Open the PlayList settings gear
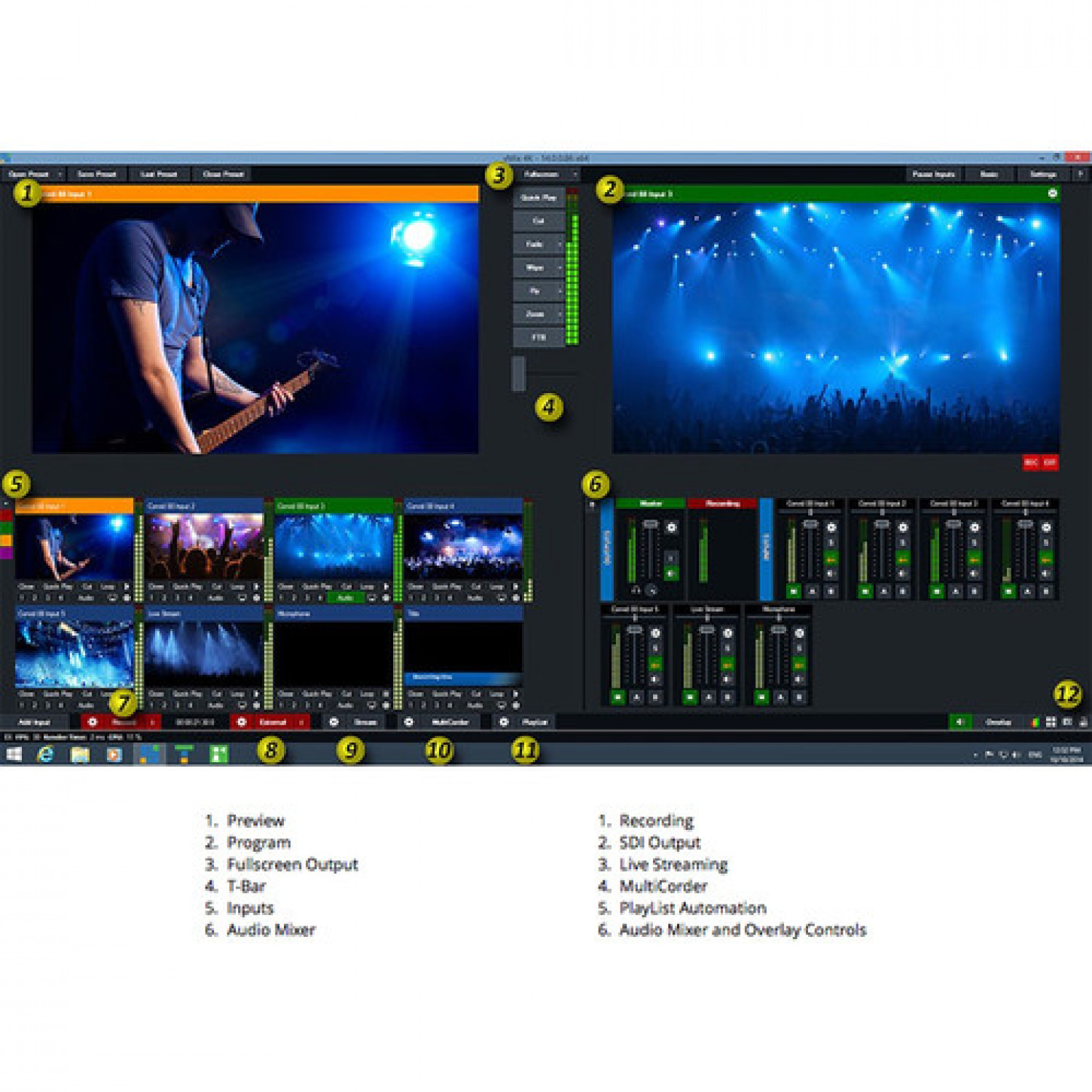 [504, 721]
